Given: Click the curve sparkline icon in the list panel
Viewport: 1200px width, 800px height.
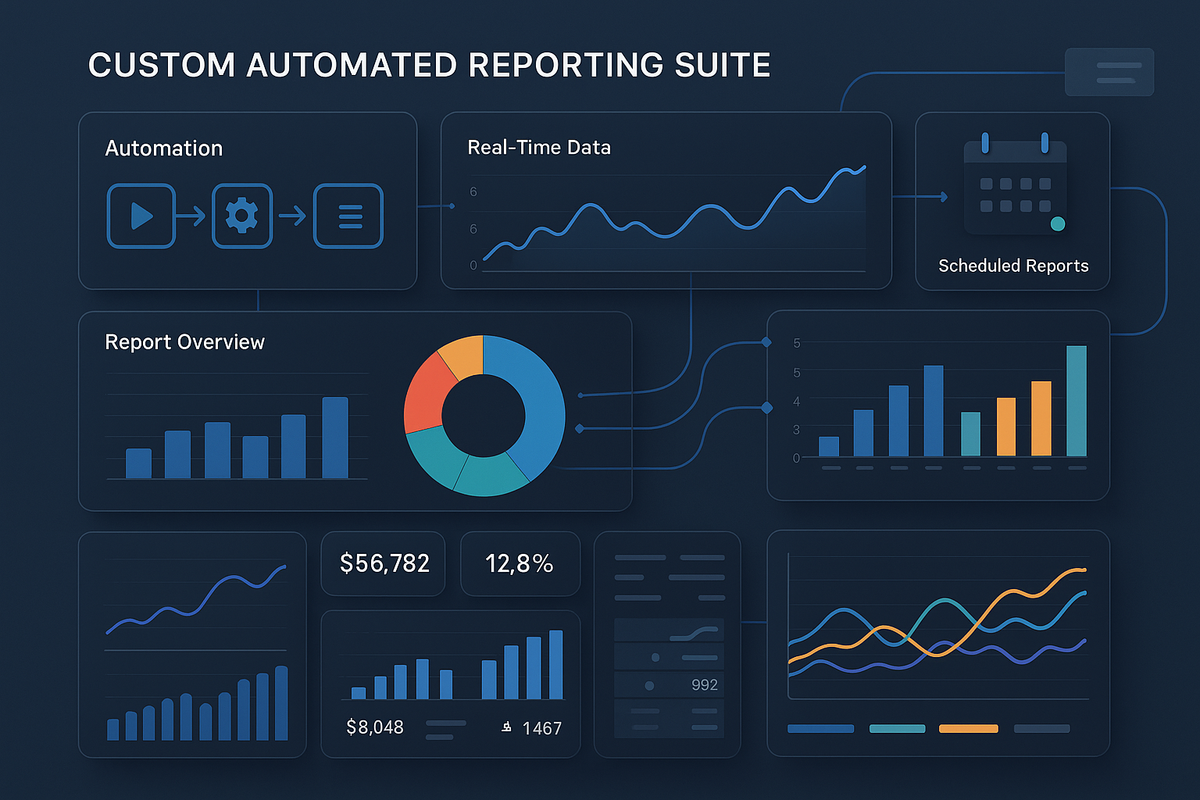Looking at the screenshot, I should (692, 632).
